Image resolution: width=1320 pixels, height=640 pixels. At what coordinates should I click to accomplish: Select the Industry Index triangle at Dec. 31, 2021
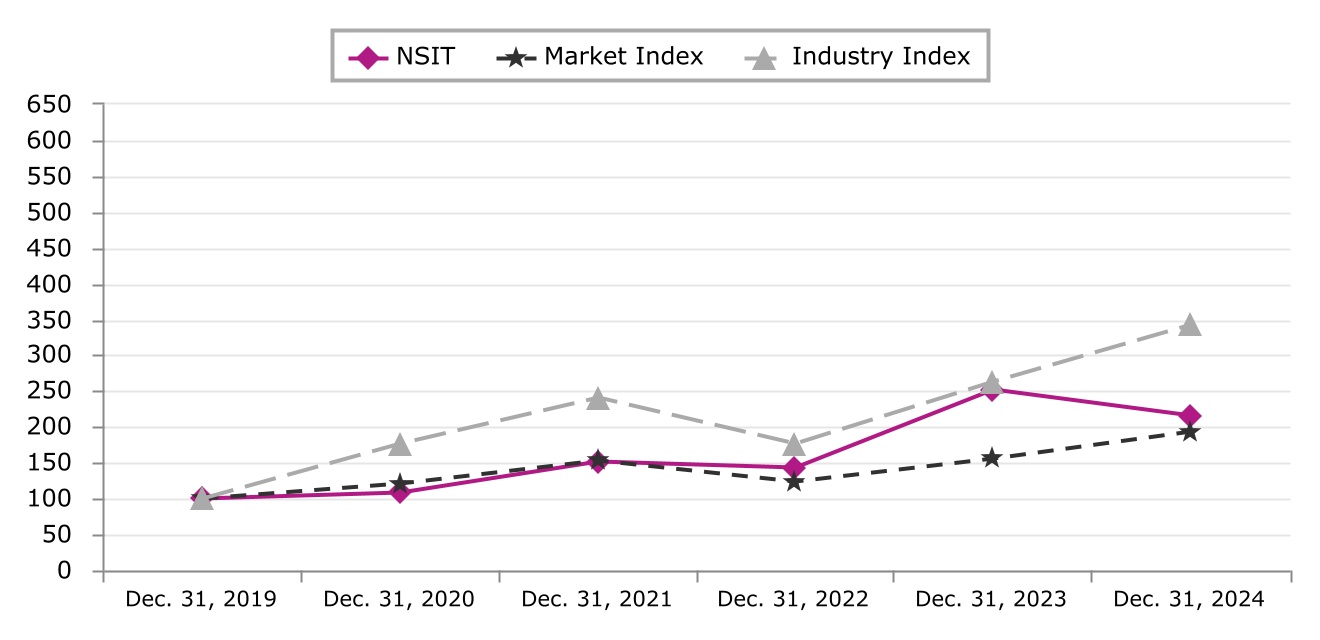click(x=597, y=398)
